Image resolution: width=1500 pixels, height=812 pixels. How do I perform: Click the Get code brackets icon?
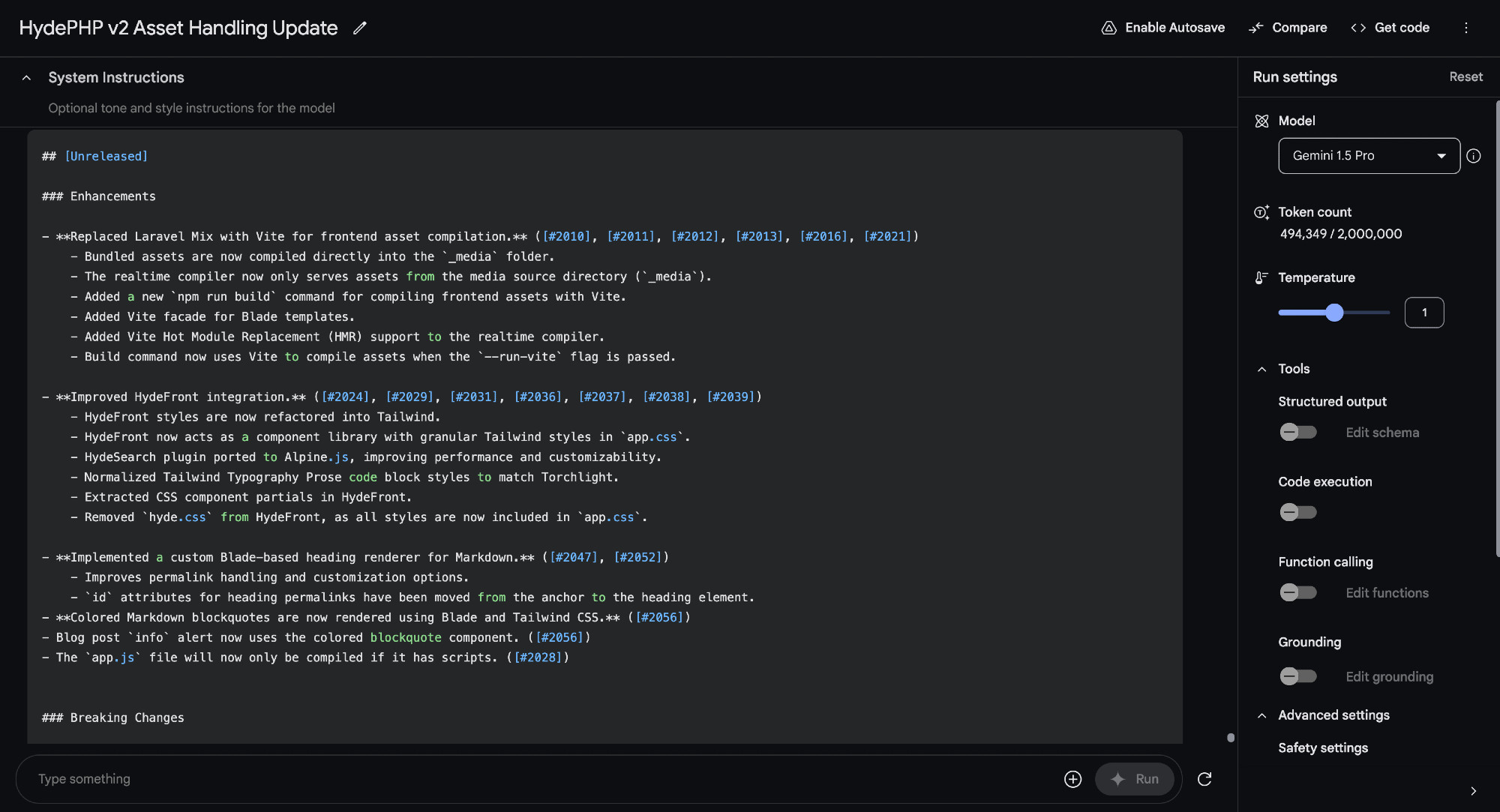1357,28
